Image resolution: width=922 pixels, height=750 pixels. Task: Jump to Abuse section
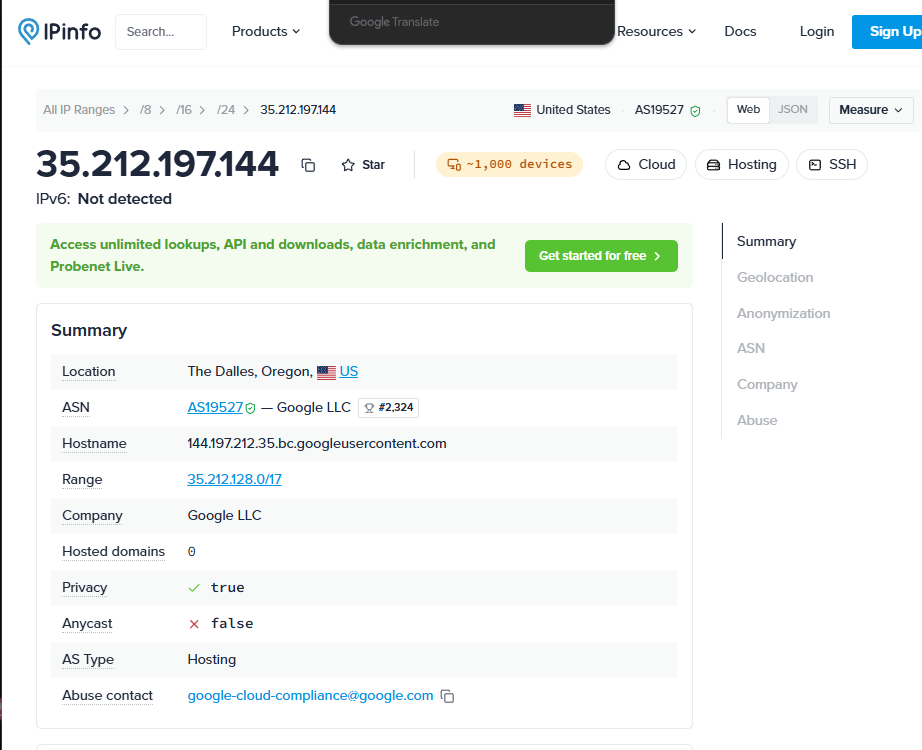(x=757, y=421)
